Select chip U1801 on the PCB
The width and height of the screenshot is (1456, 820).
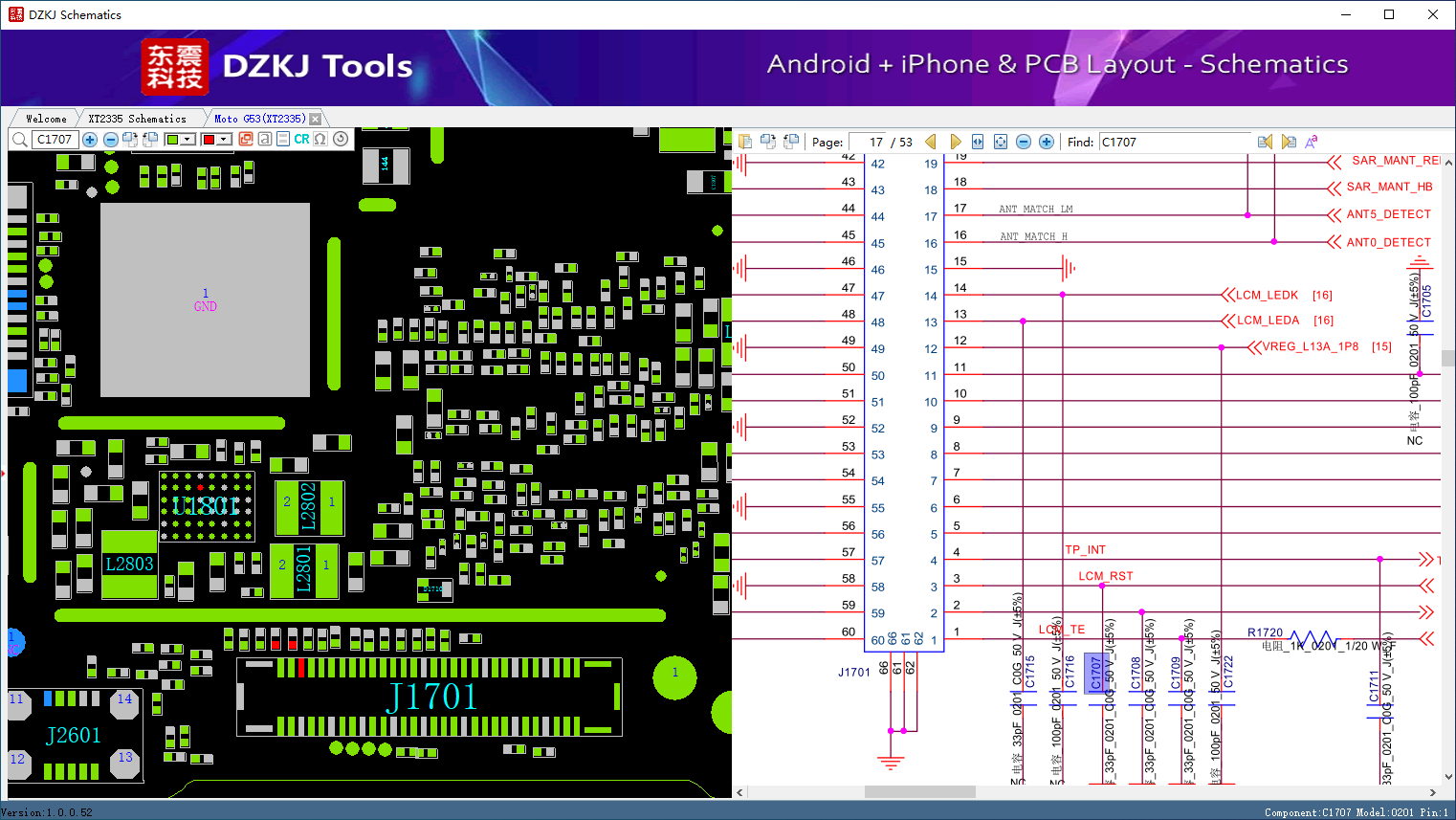point(206,506)
